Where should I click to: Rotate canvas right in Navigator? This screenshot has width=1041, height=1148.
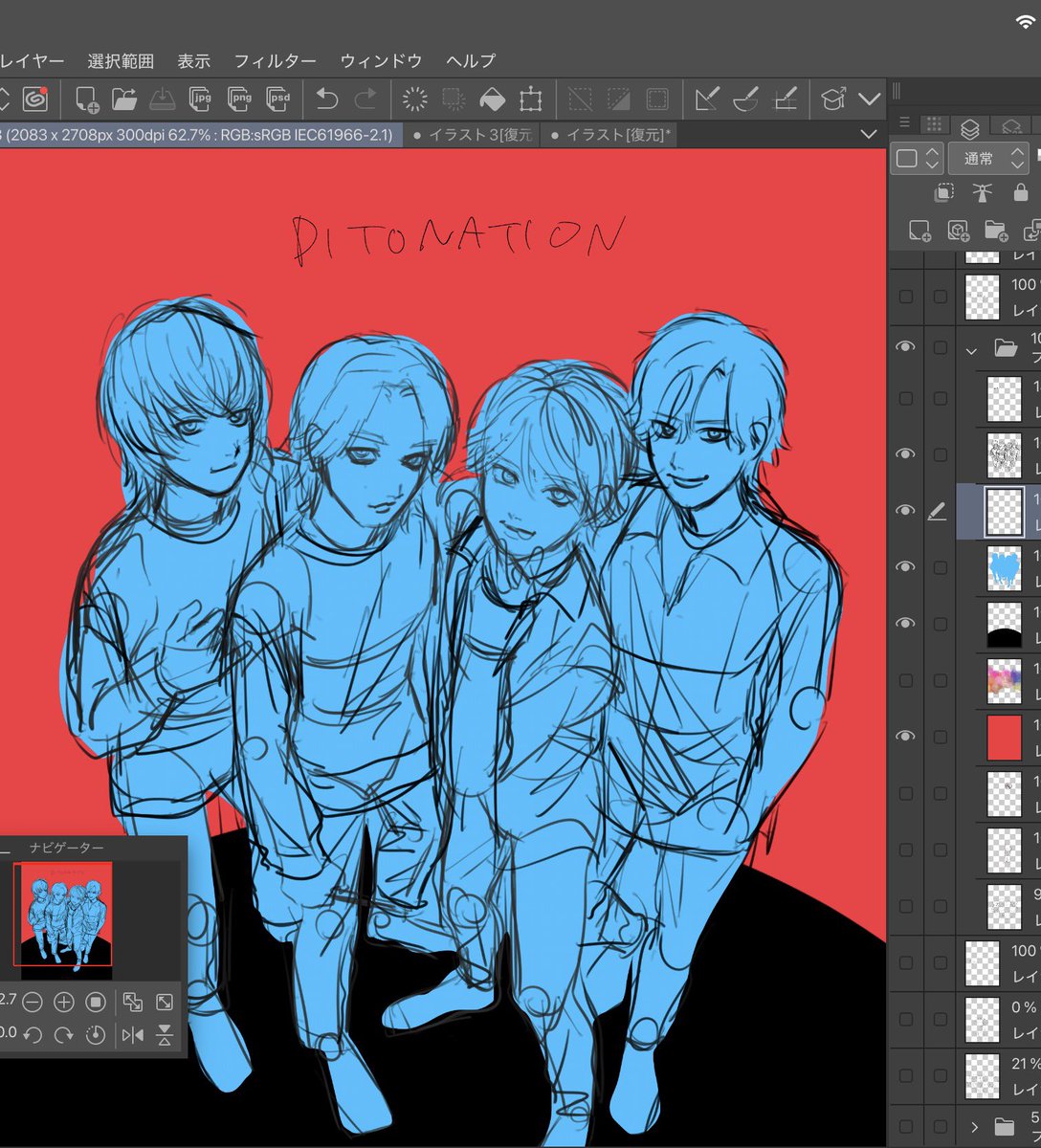(x=64, y=1034)
